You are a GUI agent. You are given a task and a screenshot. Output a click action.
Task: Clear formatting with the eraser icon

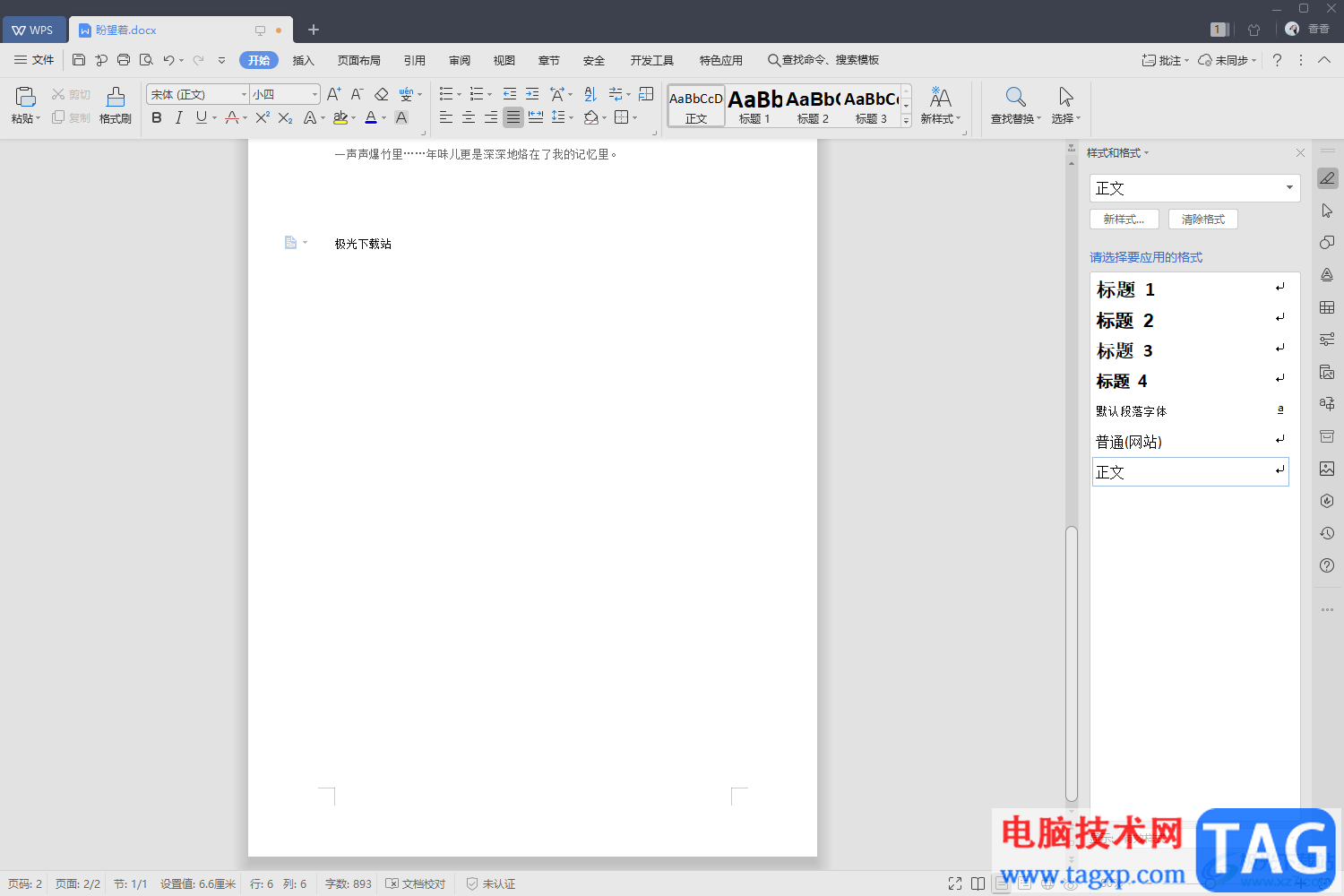point(381,94)
